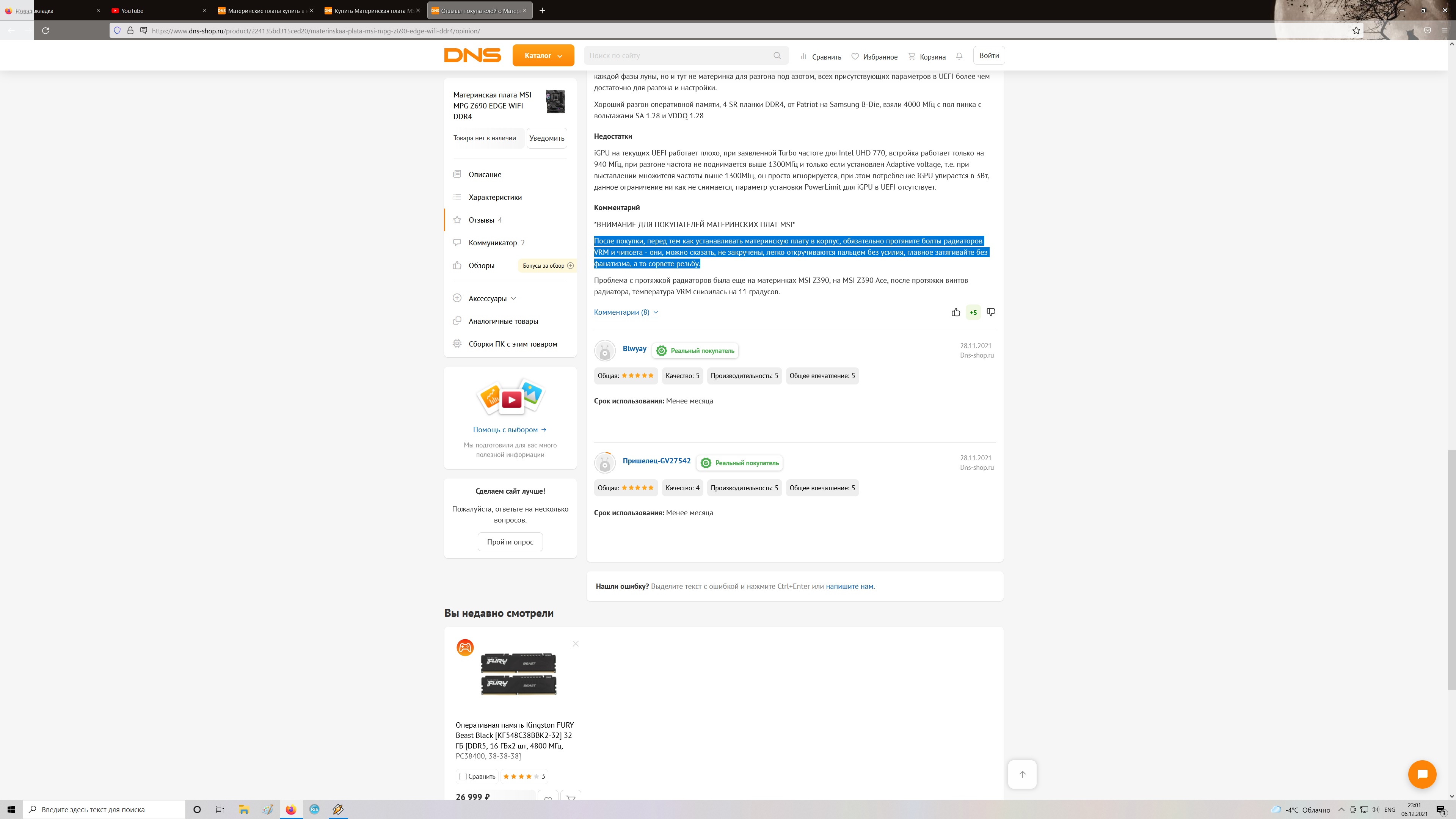Open Firefox from the Windows taskbar
Viewport: 1456px width, 819px height.
(x=290, y=810)
